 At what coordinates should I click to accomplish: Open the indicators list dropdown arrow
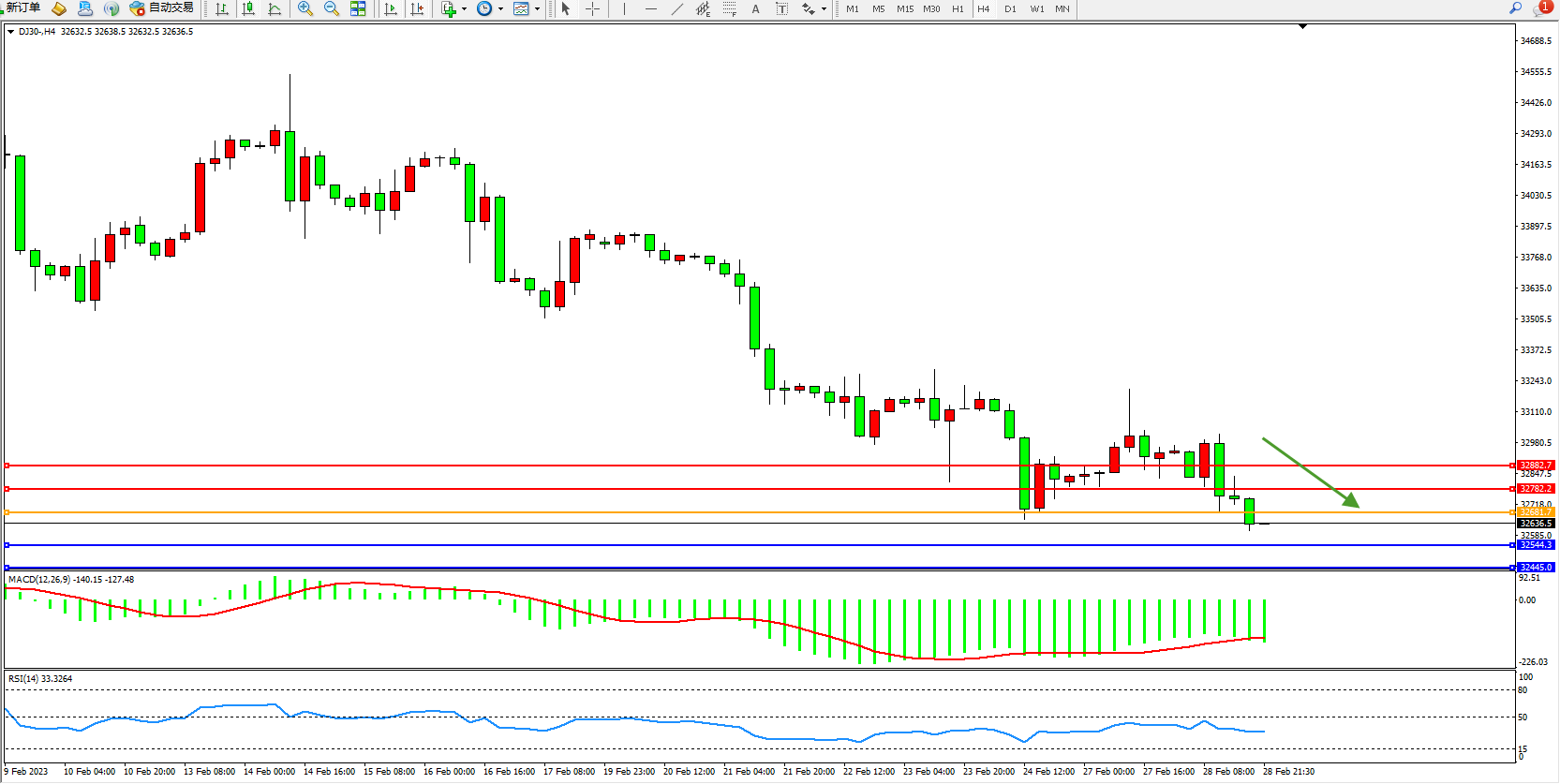[x=464, y=8]
